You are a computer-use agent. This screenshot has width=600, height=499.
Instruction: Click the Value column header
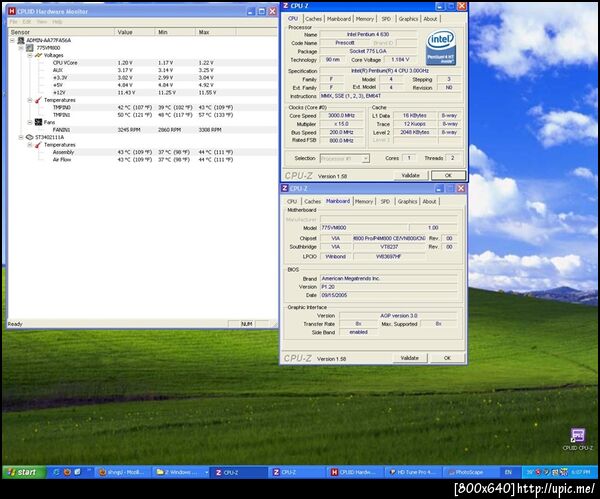tap(125, 31)
